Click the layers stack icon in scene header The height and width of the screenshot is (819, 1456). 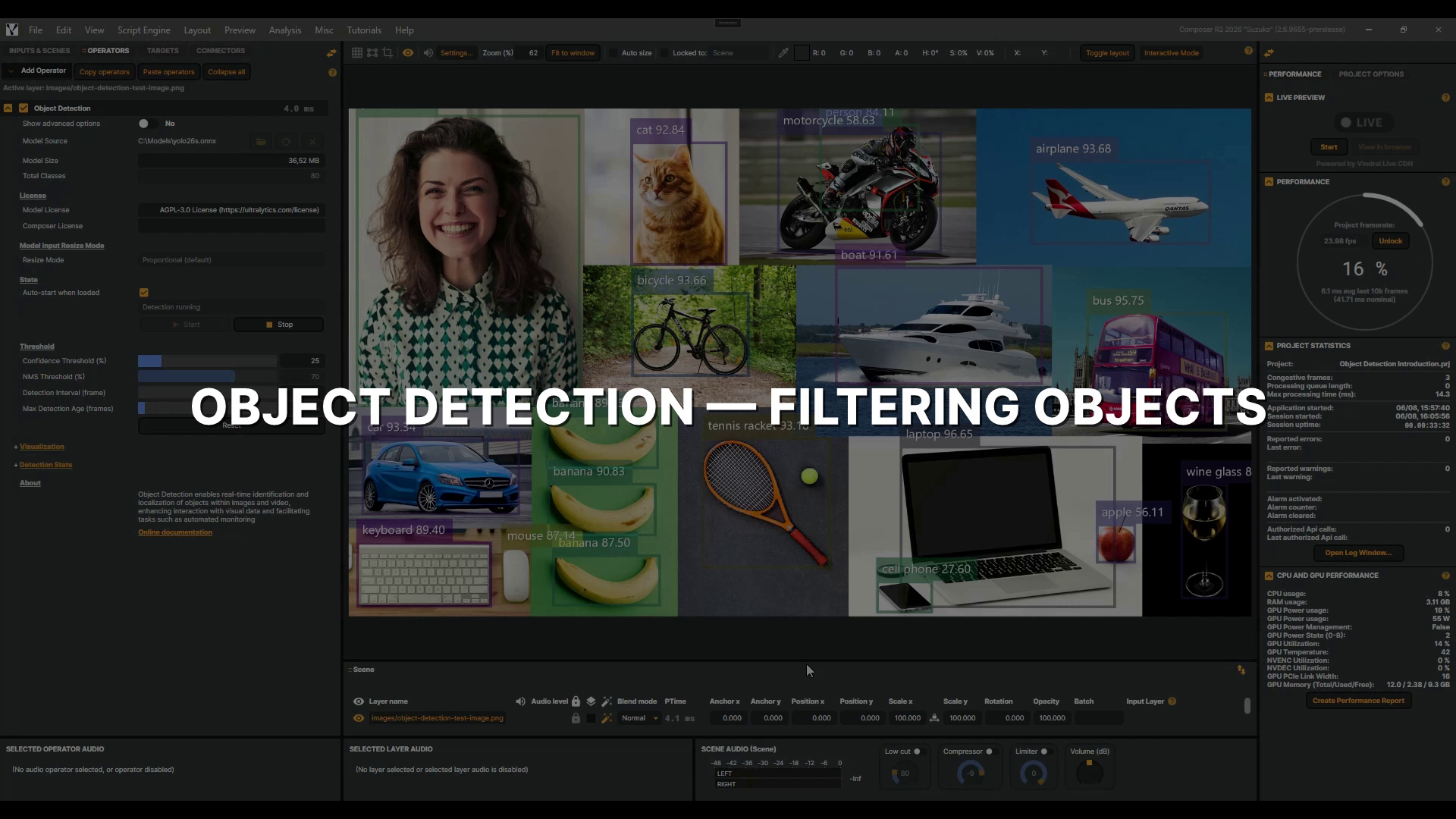pyautogui.click(x=591, y=701)
